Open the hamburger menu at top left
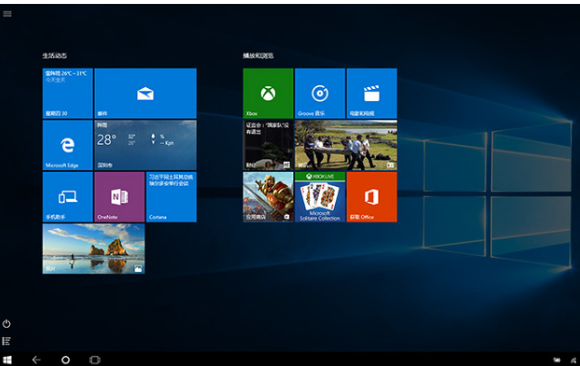 [7, 14]
